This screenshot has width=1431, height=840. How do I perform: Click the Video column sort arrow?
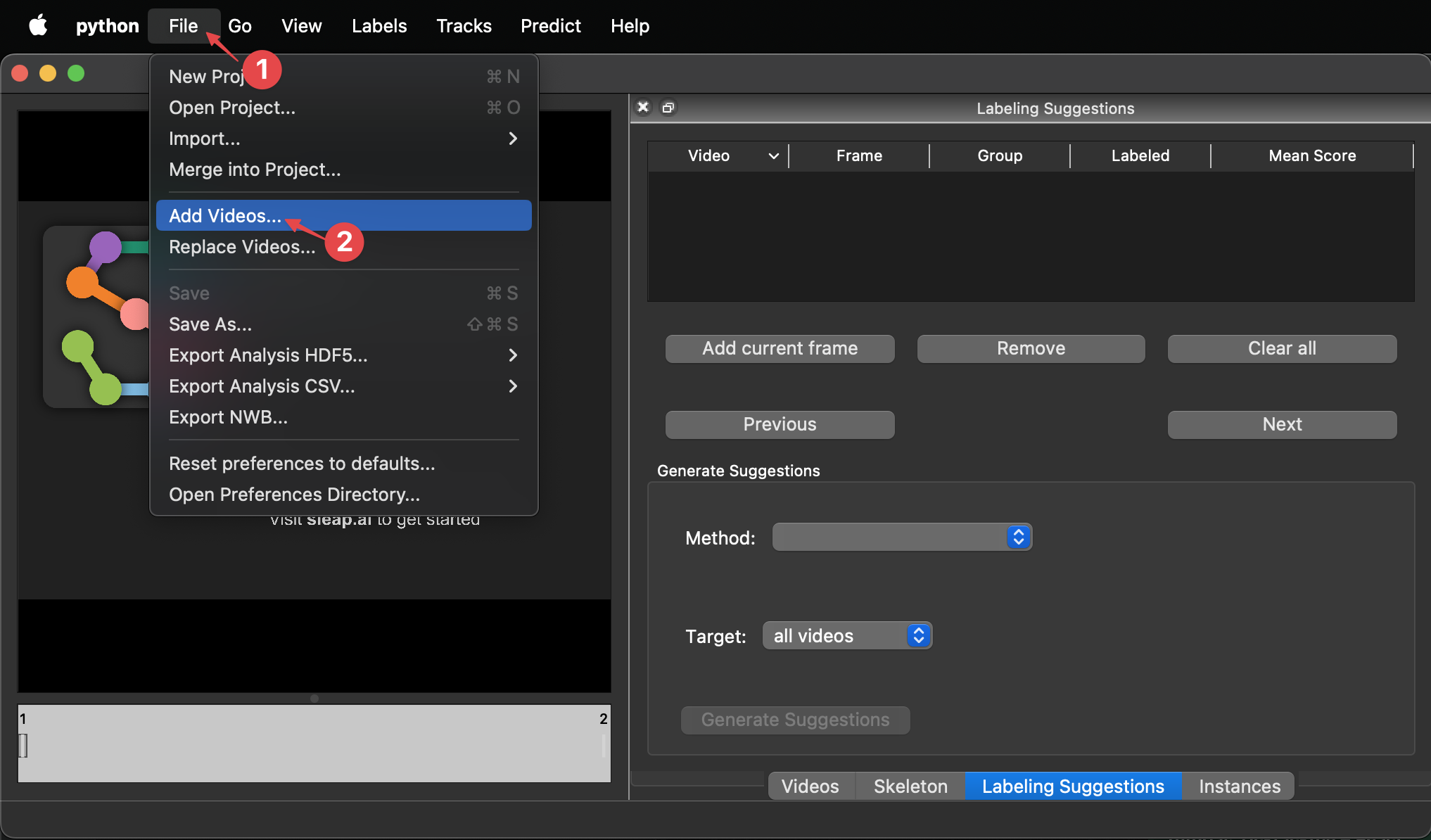pos(773,156)
